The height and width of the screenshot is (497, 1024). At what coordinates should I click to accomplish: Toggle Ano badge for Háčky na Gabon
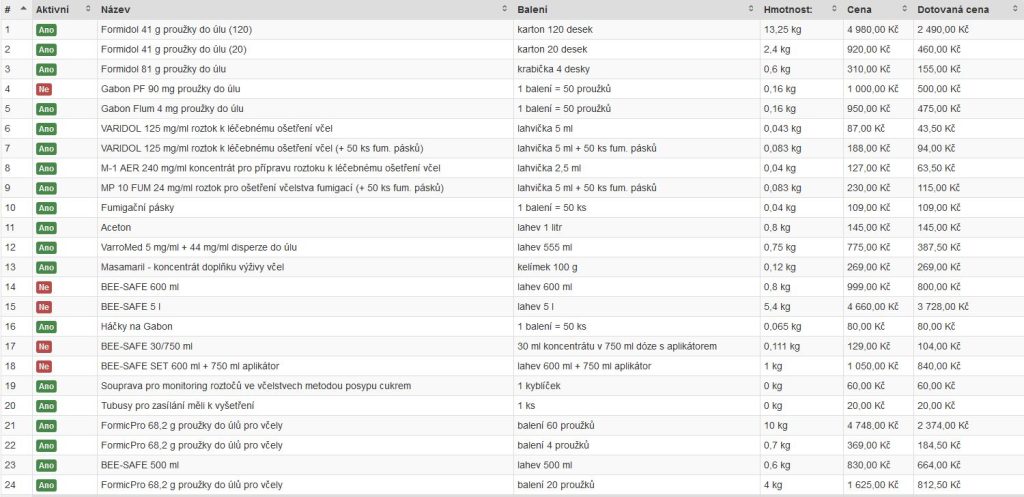46,327
